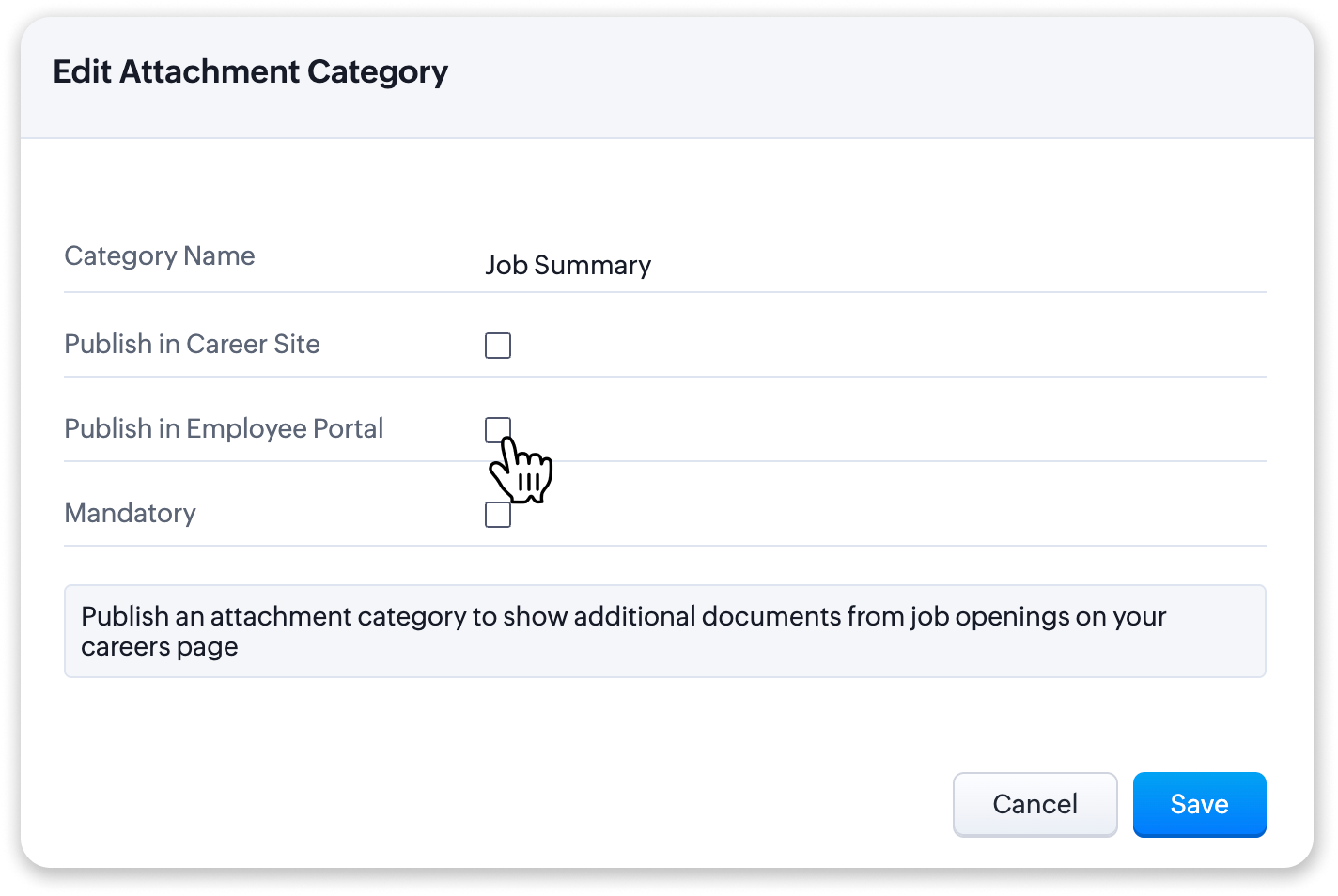Click the Publish in Career Site label
Screen dimensions: 1338x896
click(192, 345)
